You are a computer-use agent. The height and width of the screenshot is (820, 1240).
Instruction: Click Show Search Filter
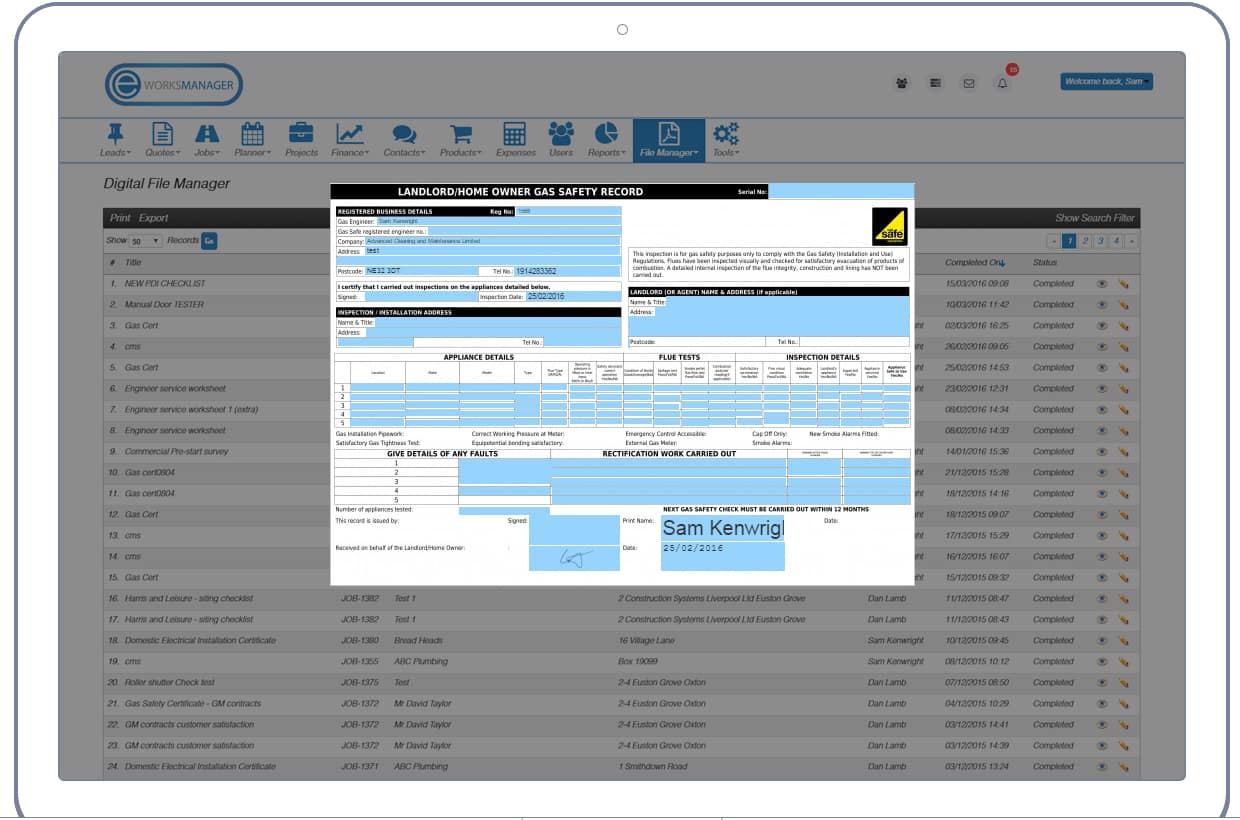(x=1095, y=218)
